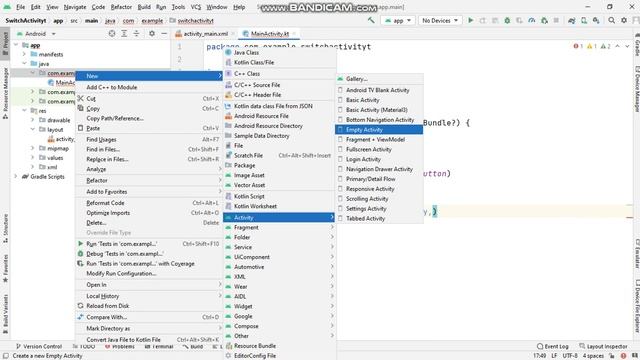Open IDE settings gear icon in toolbar
Screen dimensions: 640x360
(x=624, y=20)
